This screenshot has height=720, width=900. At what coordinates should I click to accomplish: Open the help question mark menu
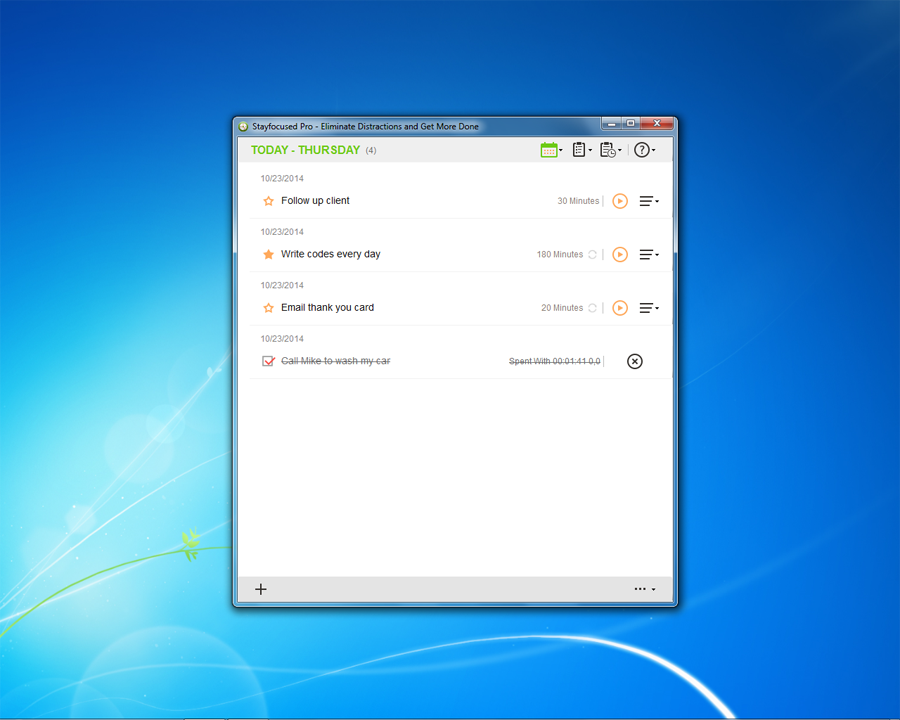[x=644, y=150]
